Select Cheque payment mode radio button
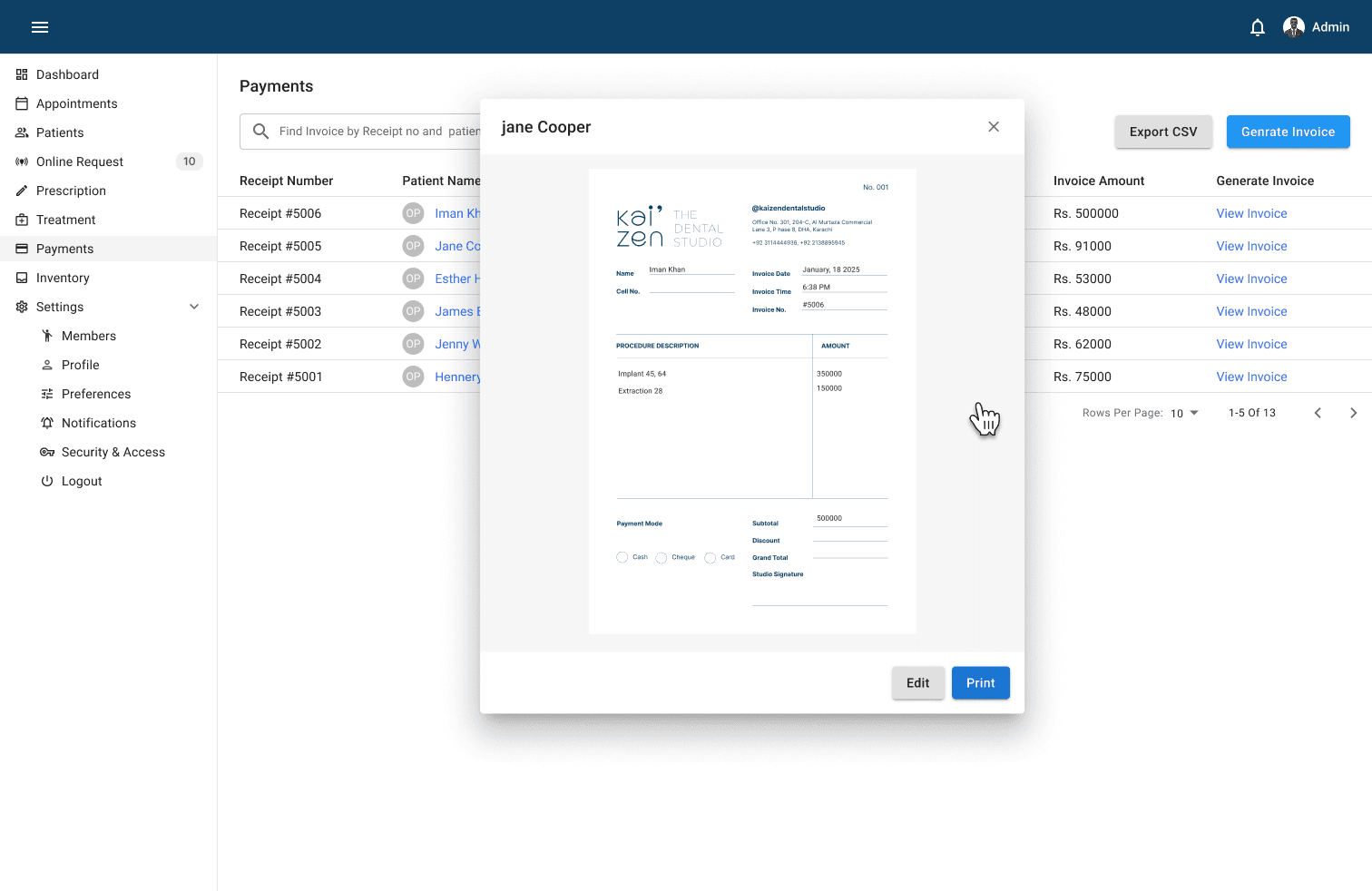Viewport: 1372px width, 891px height. (x=661, y=558)
